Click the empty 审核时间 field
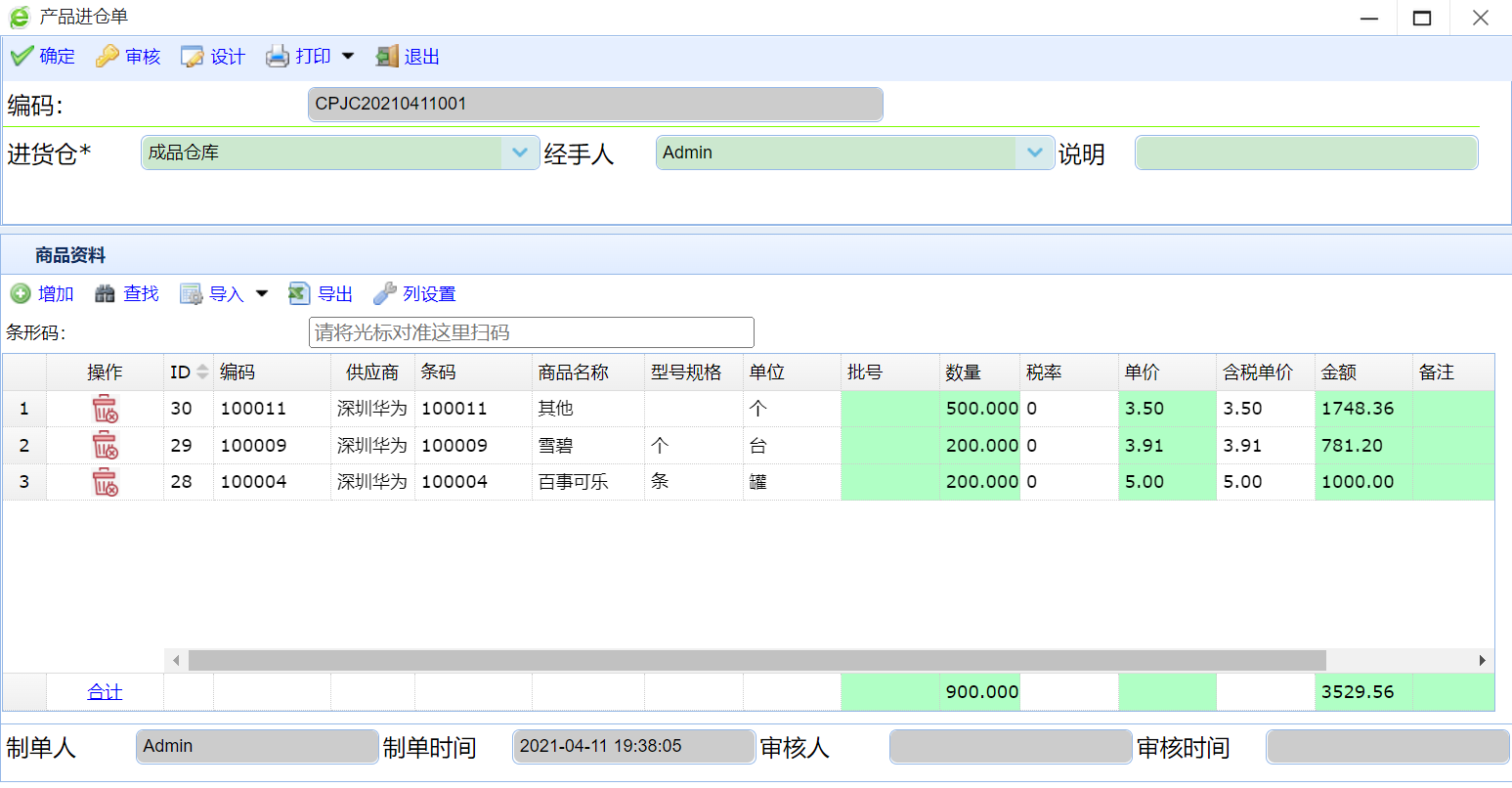 (1388, 747)
